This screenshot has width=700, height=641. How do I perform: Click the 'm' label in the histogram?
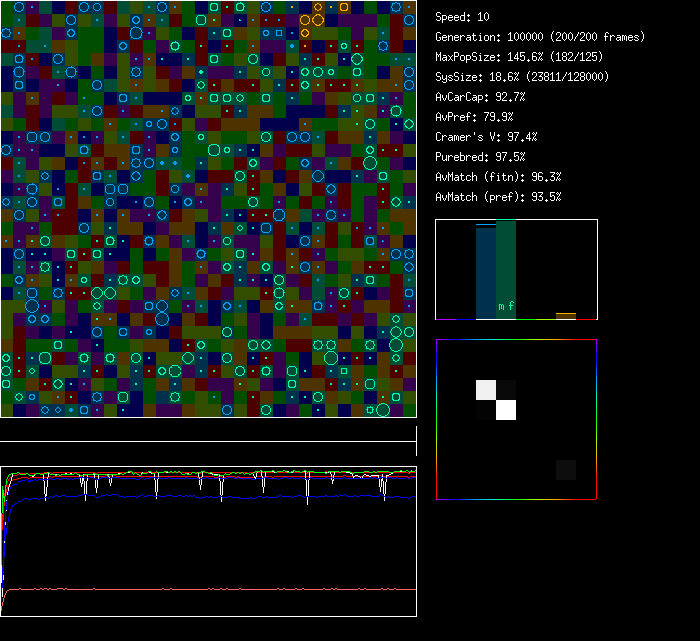pos(501,306)
